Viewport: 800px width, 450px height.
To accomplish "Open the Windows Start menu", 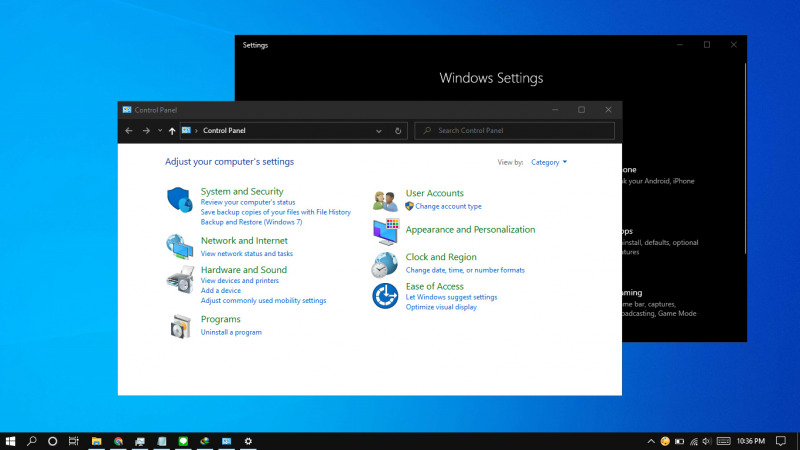I will [x=10, y=441].
